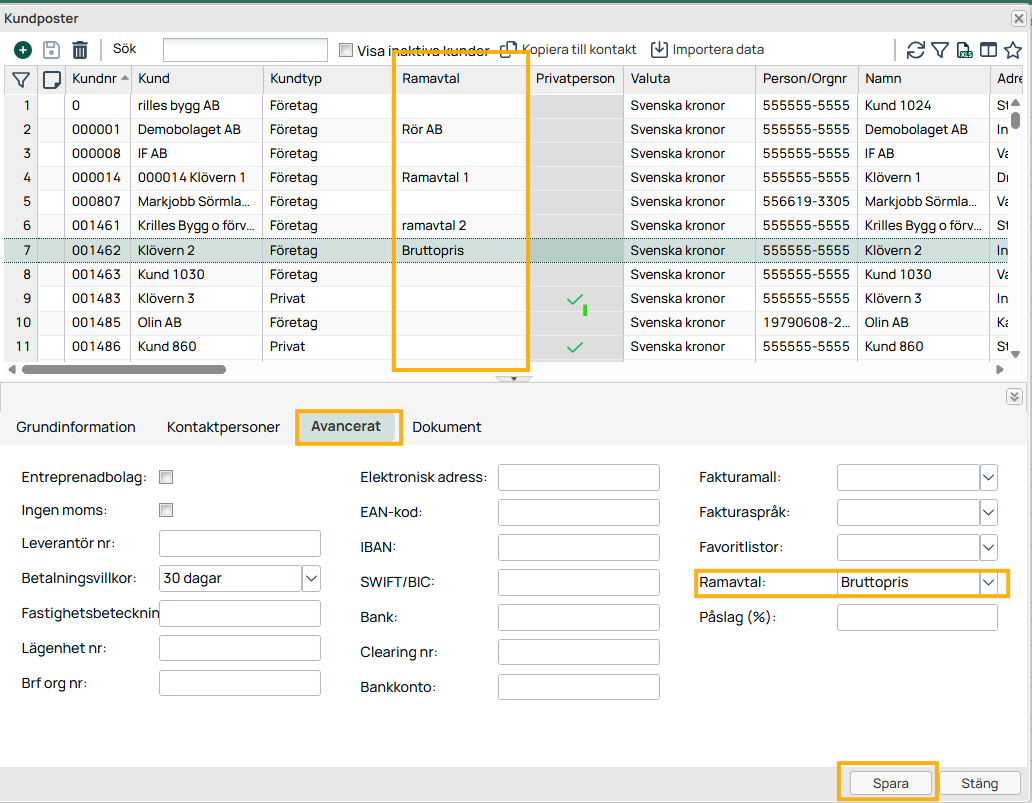Toggle Privatperson checkmark for Klövern 3

(575, 299)
